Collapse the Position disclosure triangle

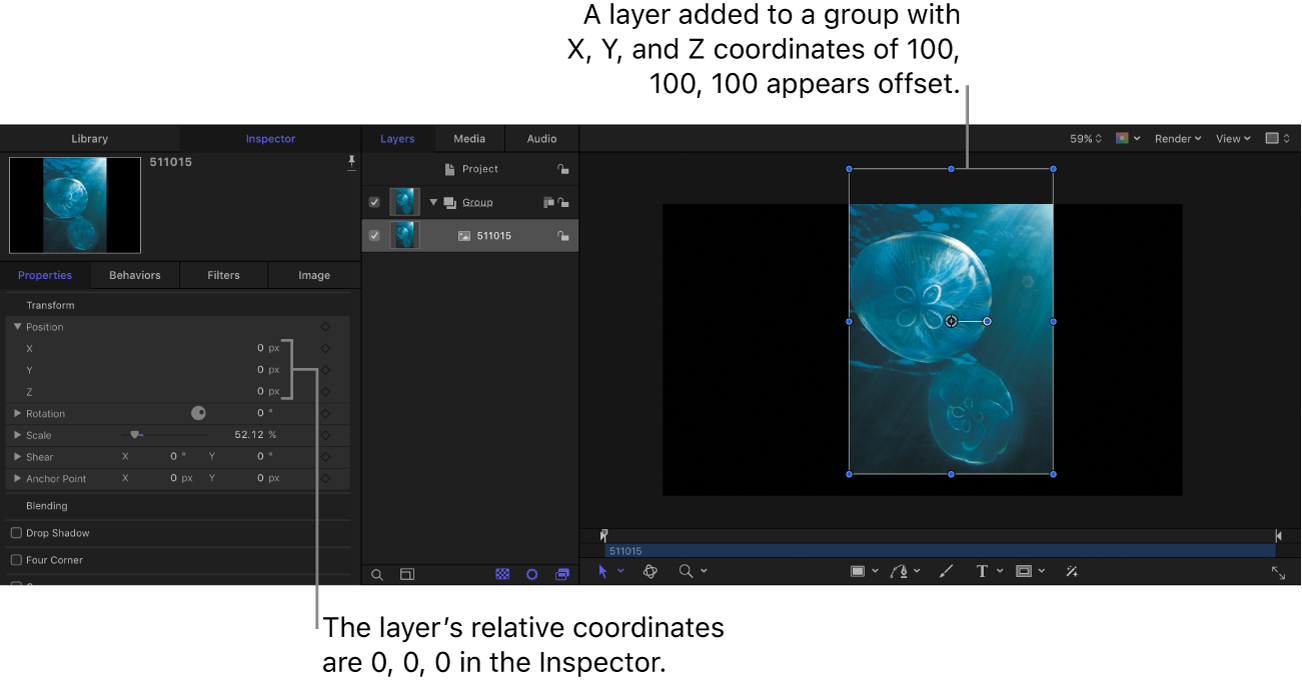tap(17, 327)
